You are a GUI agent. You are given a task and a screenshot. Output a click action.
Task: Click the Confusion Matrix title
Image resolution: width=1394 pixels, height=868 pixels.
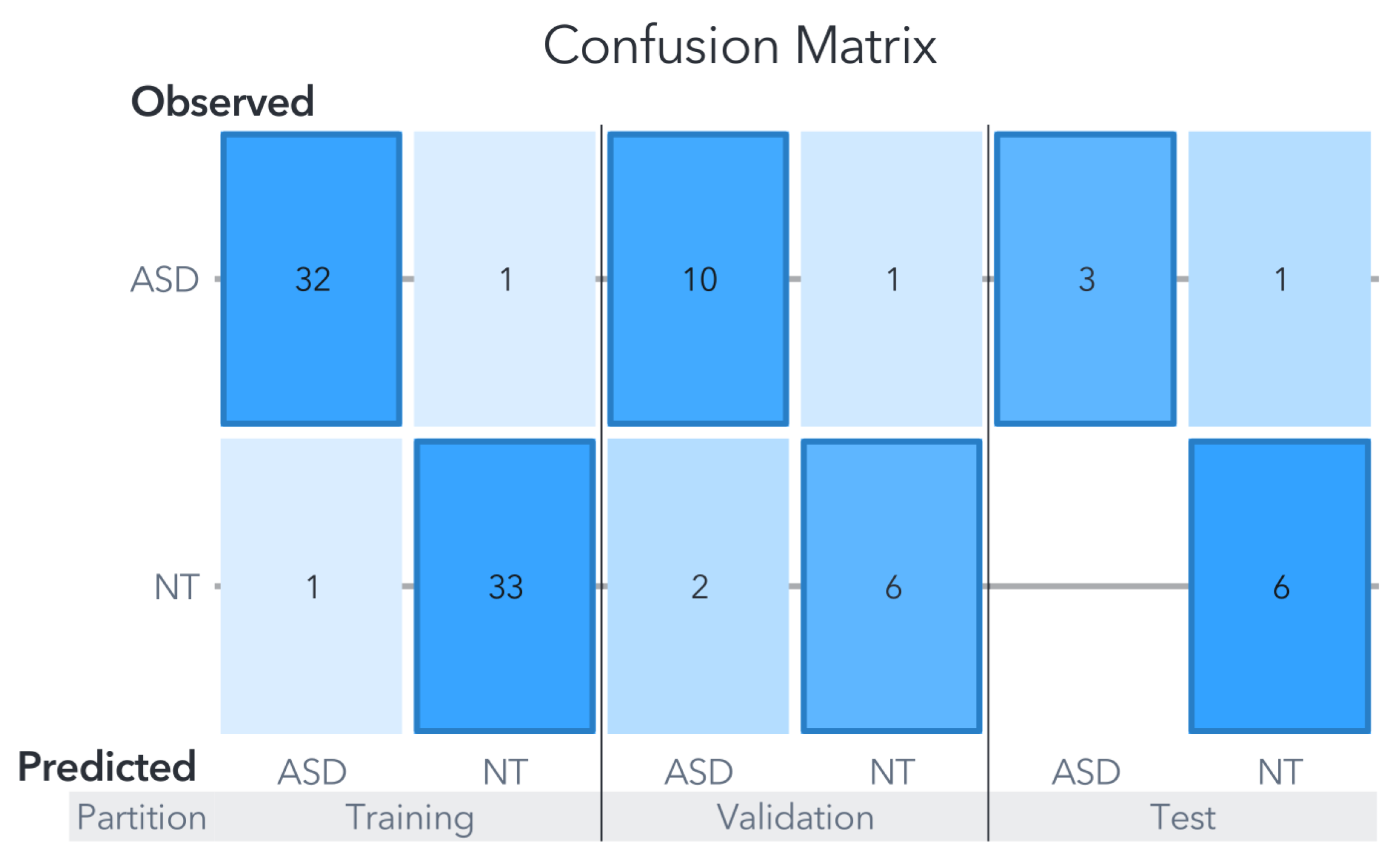click(x=740, y=45)
